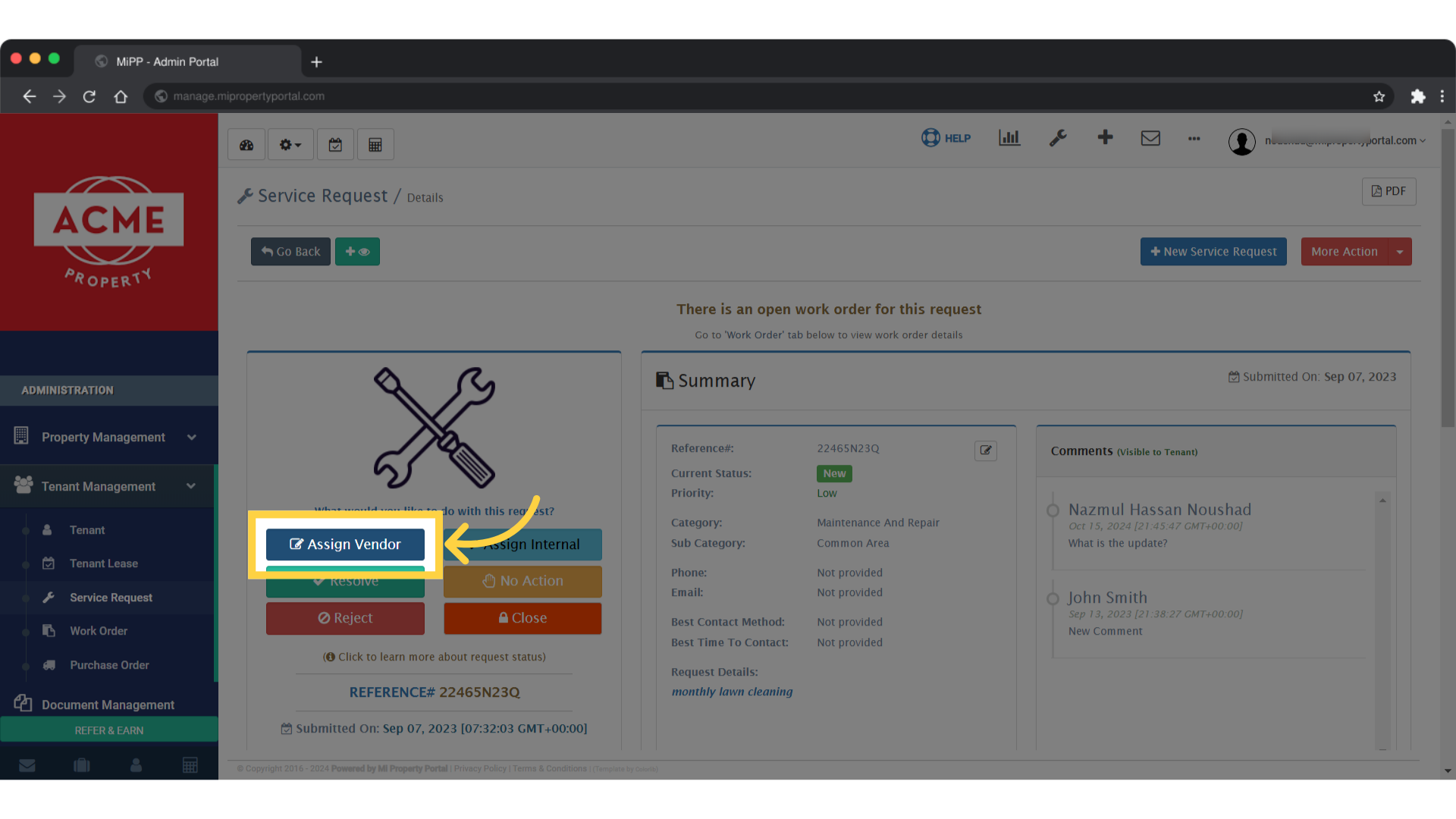Open the user account dropdown
Viewport: 1456px width, 819px height.
(1345, 140)
